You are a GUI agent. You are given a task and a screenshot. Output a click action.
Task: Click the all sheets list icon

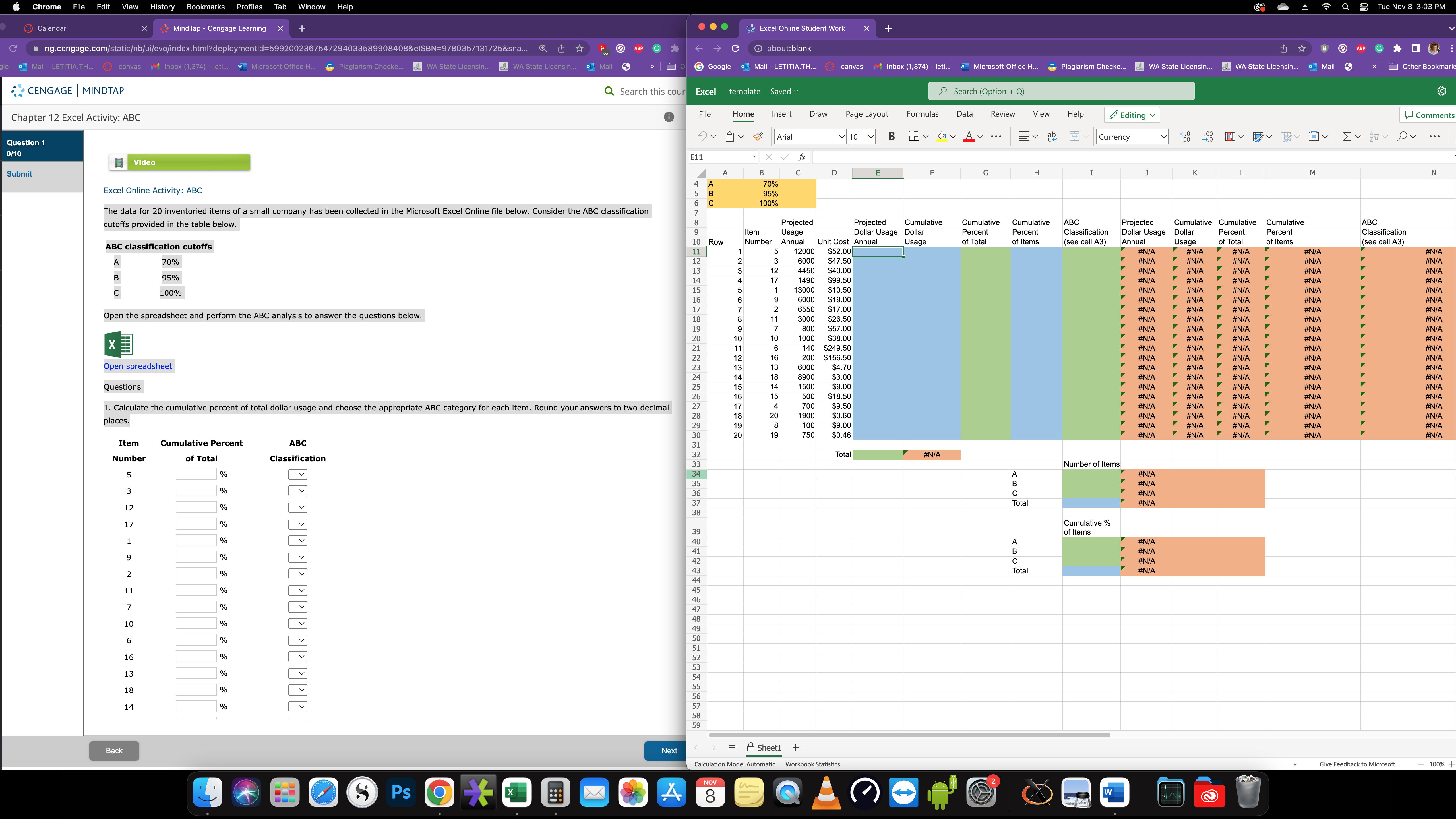tap(732, 748)
